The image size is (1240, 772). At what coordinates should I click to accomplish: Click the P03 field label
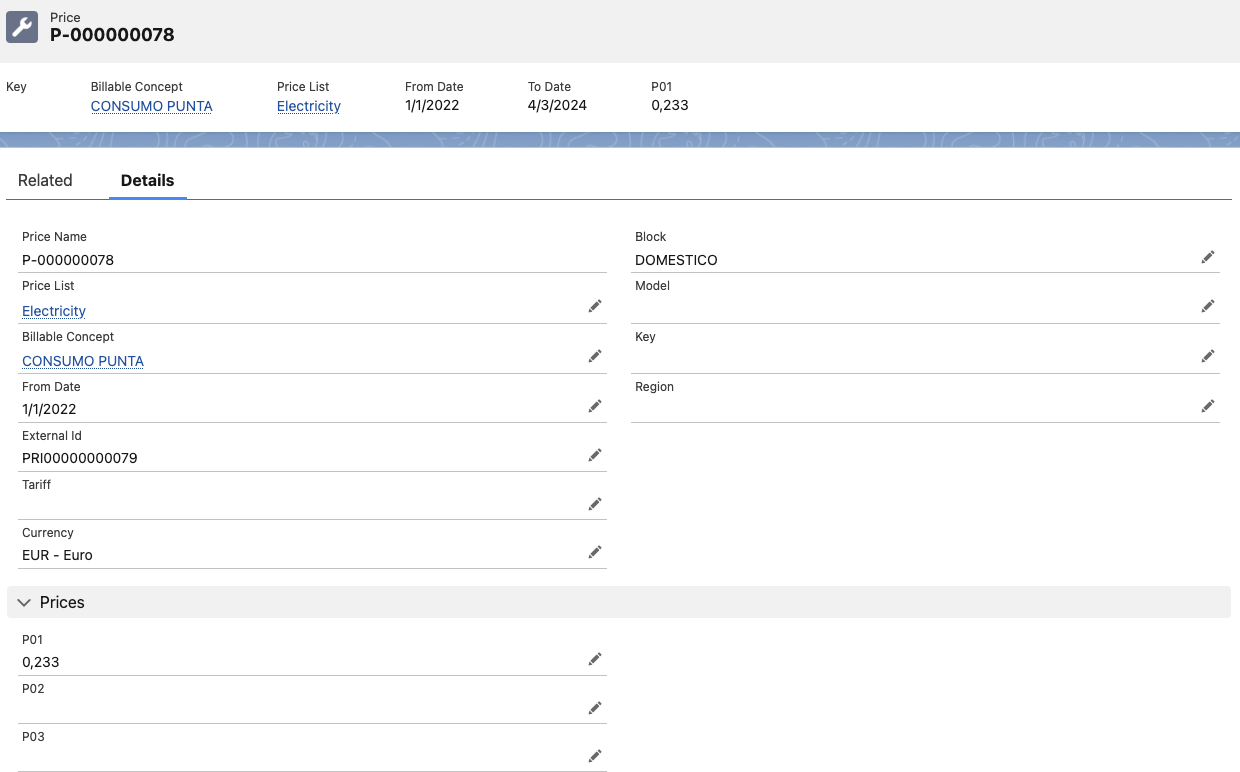[x=33, y=737]
